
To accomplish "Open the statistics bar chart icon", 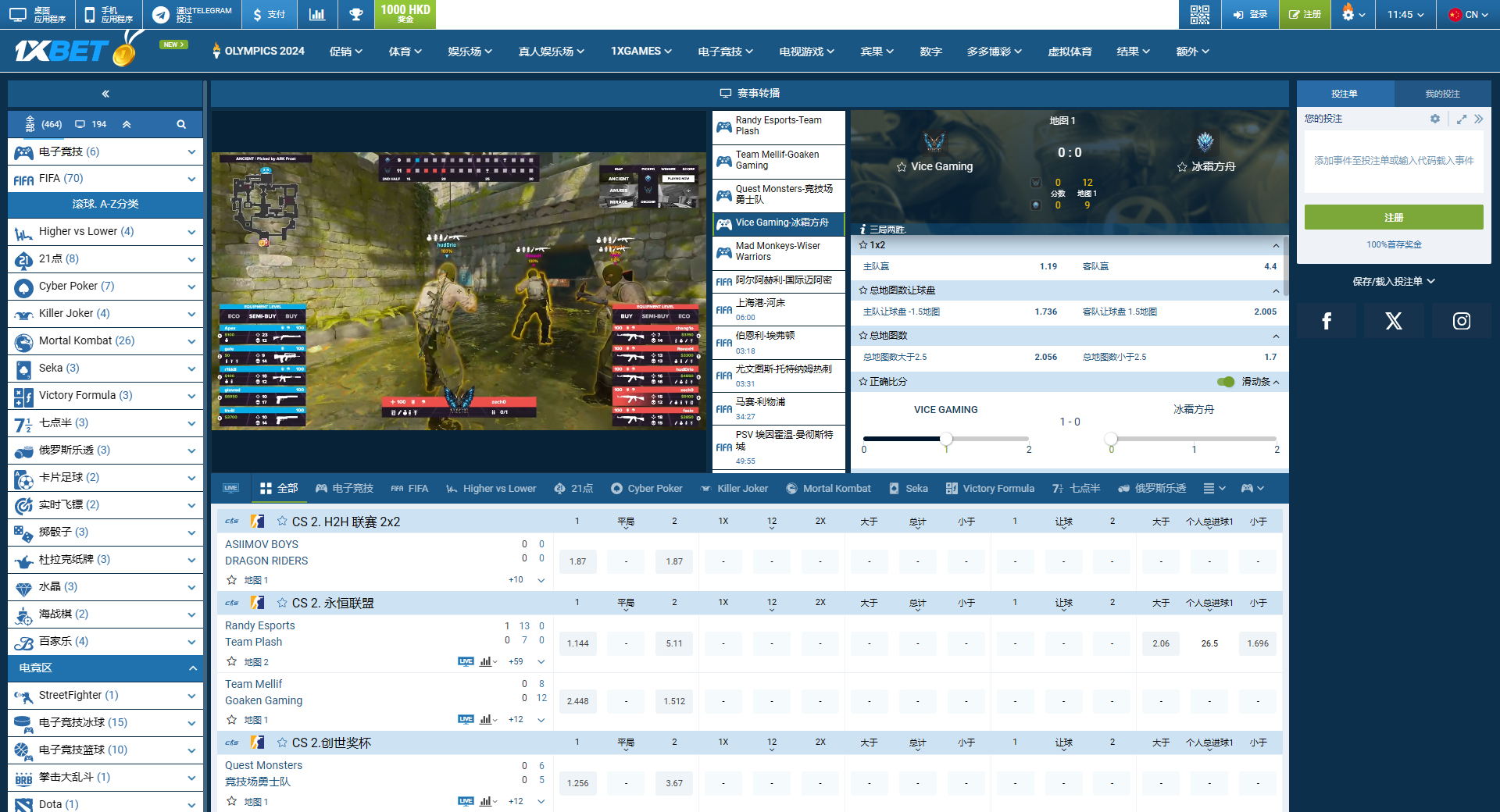I will coord(317,14).
